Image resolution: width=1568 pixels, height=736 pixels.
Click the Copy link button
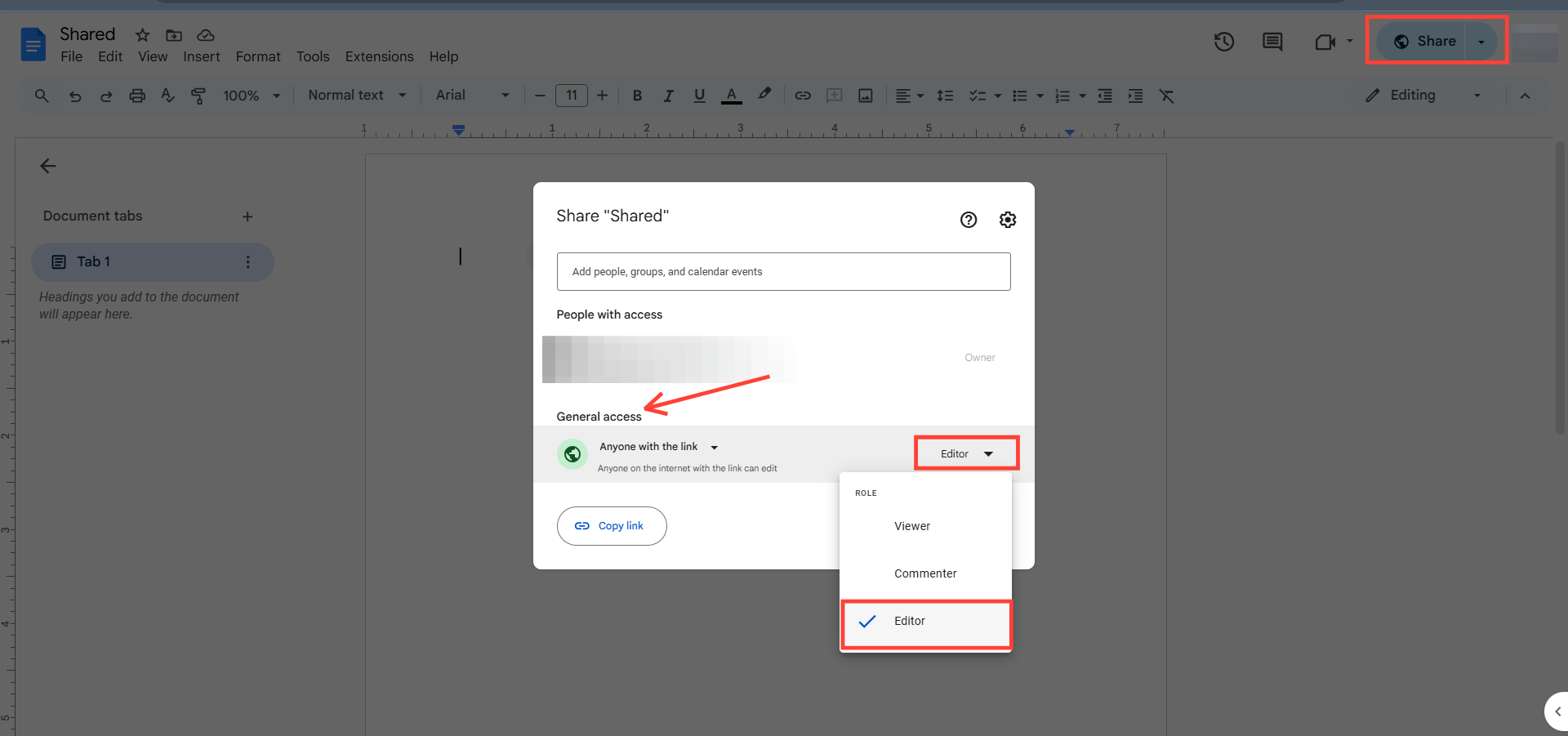612,526
